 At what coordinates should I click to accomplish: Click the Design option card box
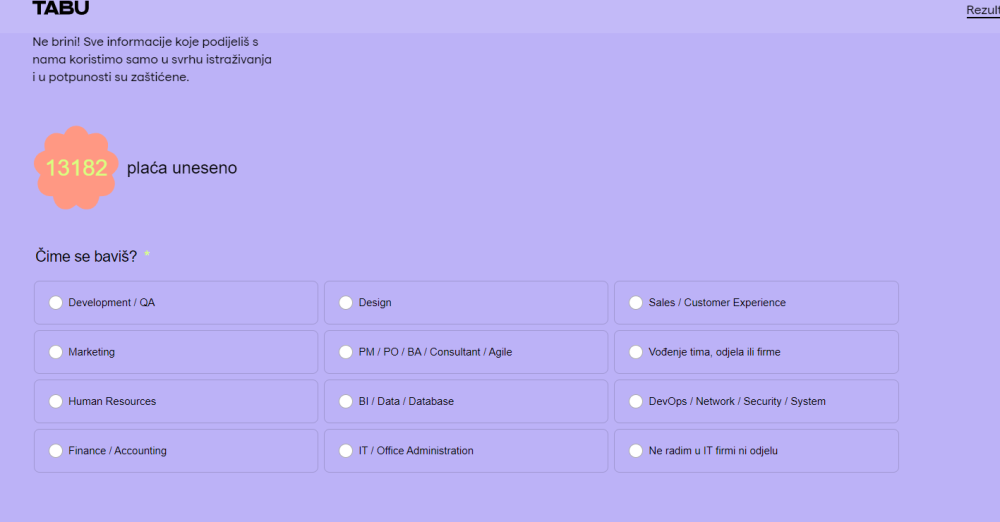coord(466,302)
